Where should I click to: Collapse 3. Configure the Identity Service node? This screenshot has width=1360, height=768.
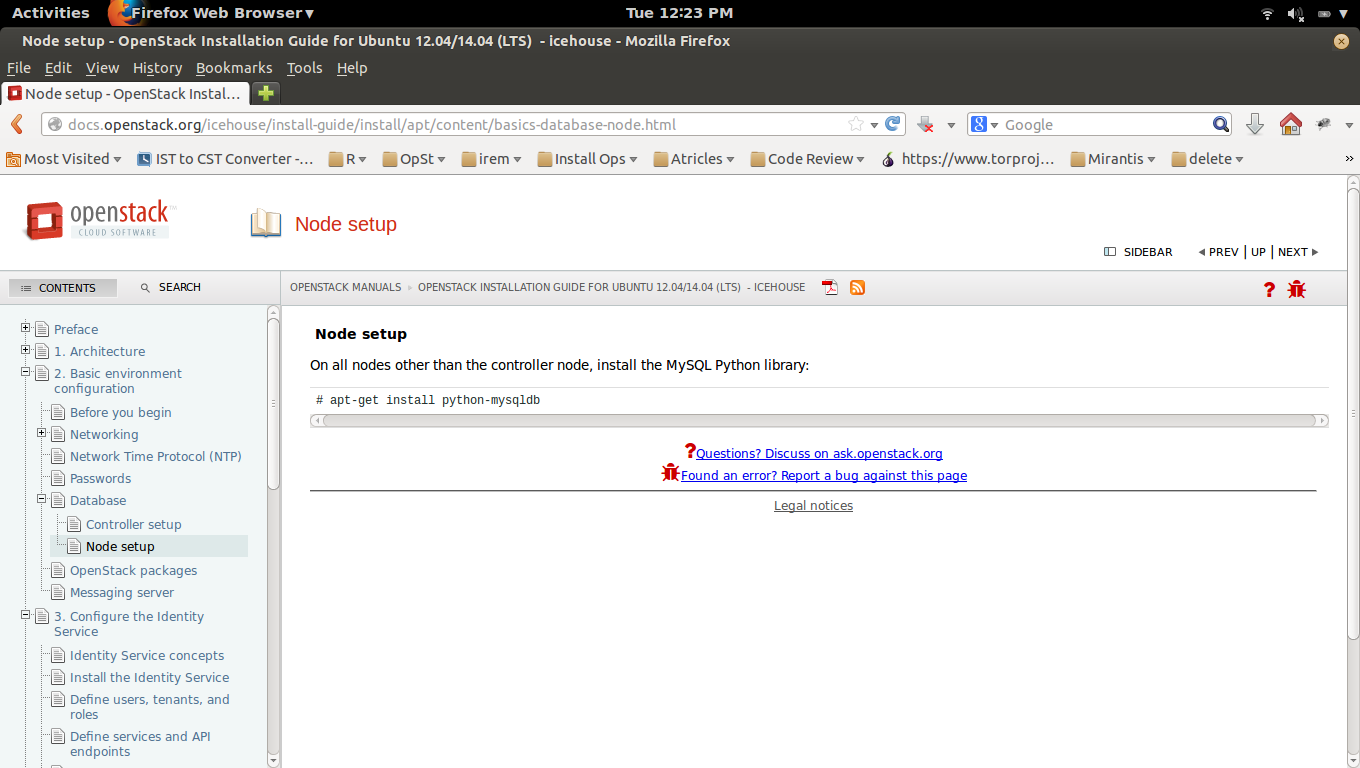(x=26, y=615)
